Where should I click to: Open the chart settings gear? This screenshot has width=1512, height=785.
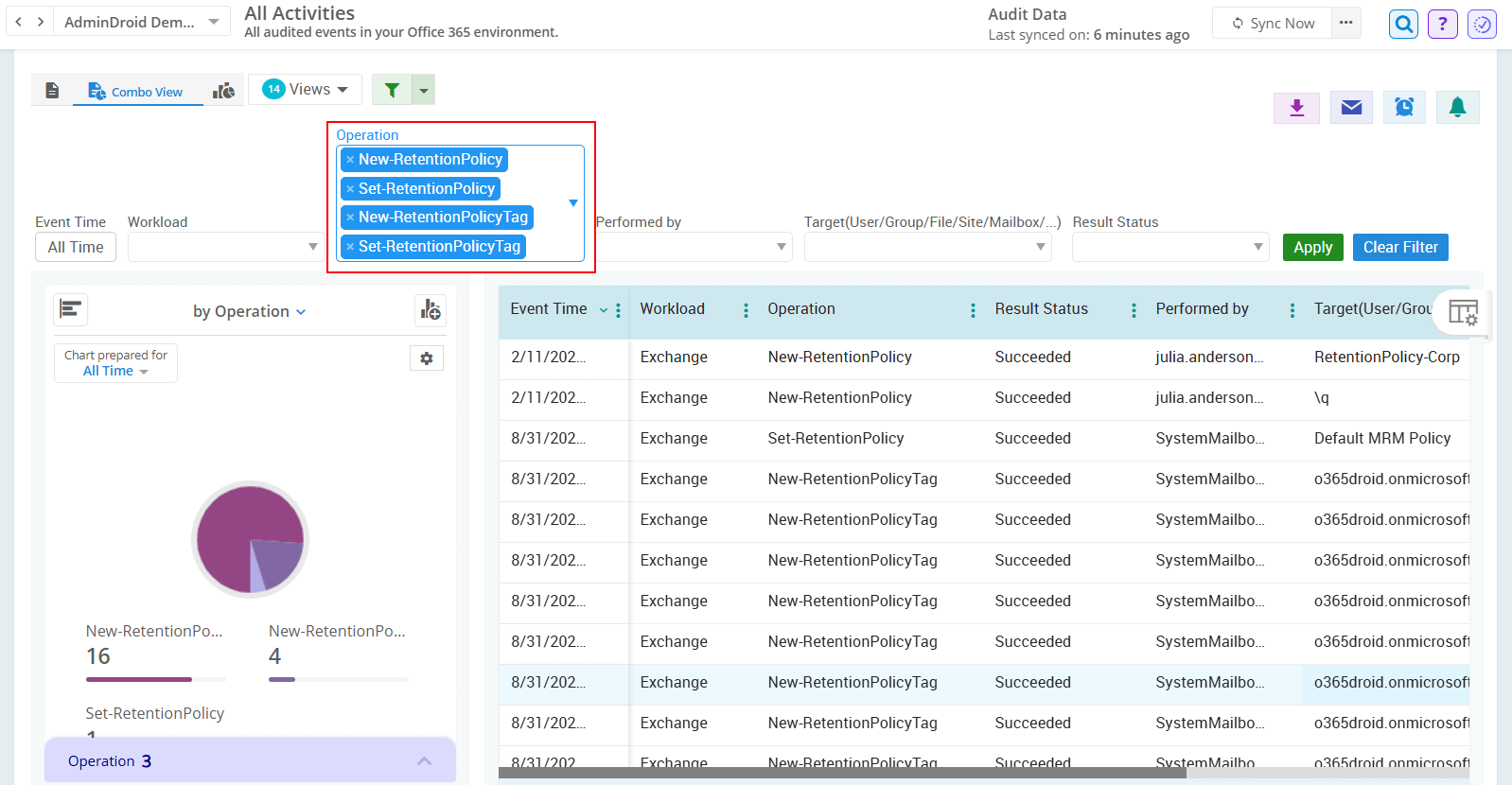[x=427, y=358]
